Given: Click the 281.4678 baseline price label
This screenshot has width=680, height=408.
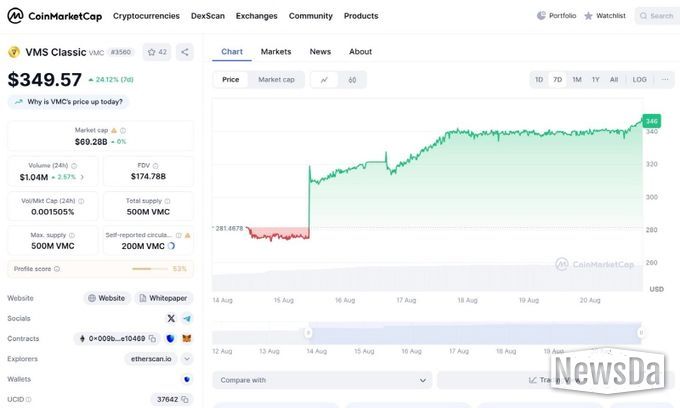Looking at the screenshot, I should 229,228.
